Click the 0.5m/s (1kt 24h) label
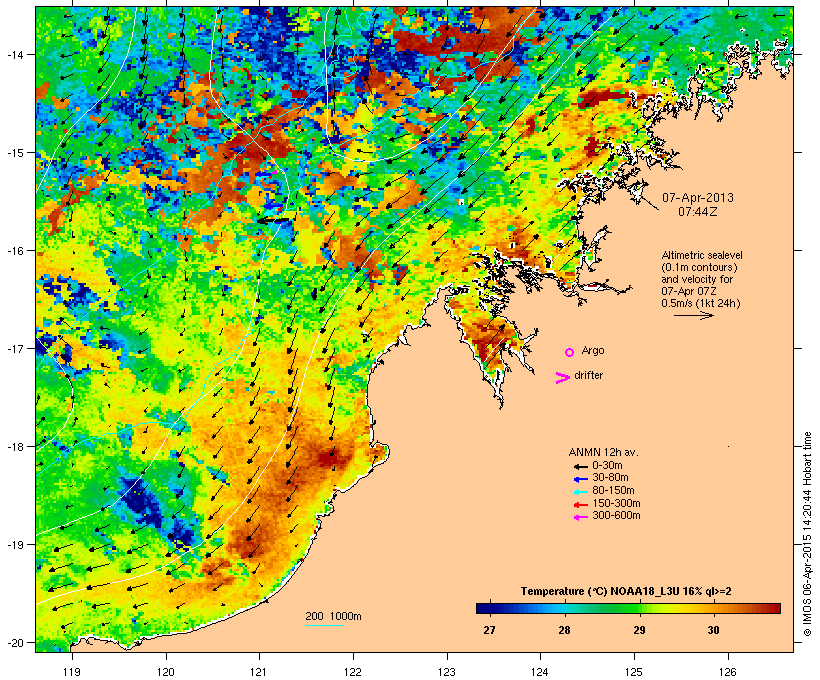Viewport: 820px width, 680px height. coord(701,303)
